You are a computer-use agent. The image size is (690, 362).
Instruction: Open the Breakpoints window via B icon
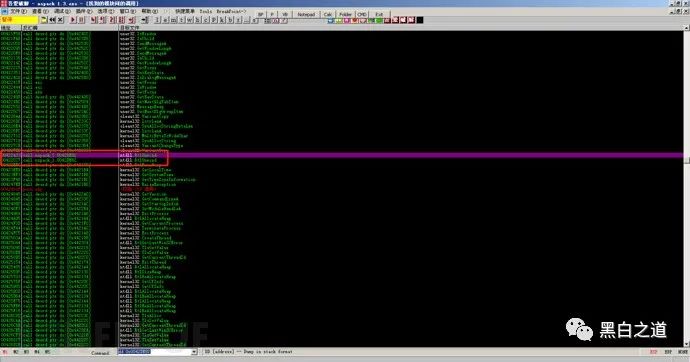click(x=230, y=20)
